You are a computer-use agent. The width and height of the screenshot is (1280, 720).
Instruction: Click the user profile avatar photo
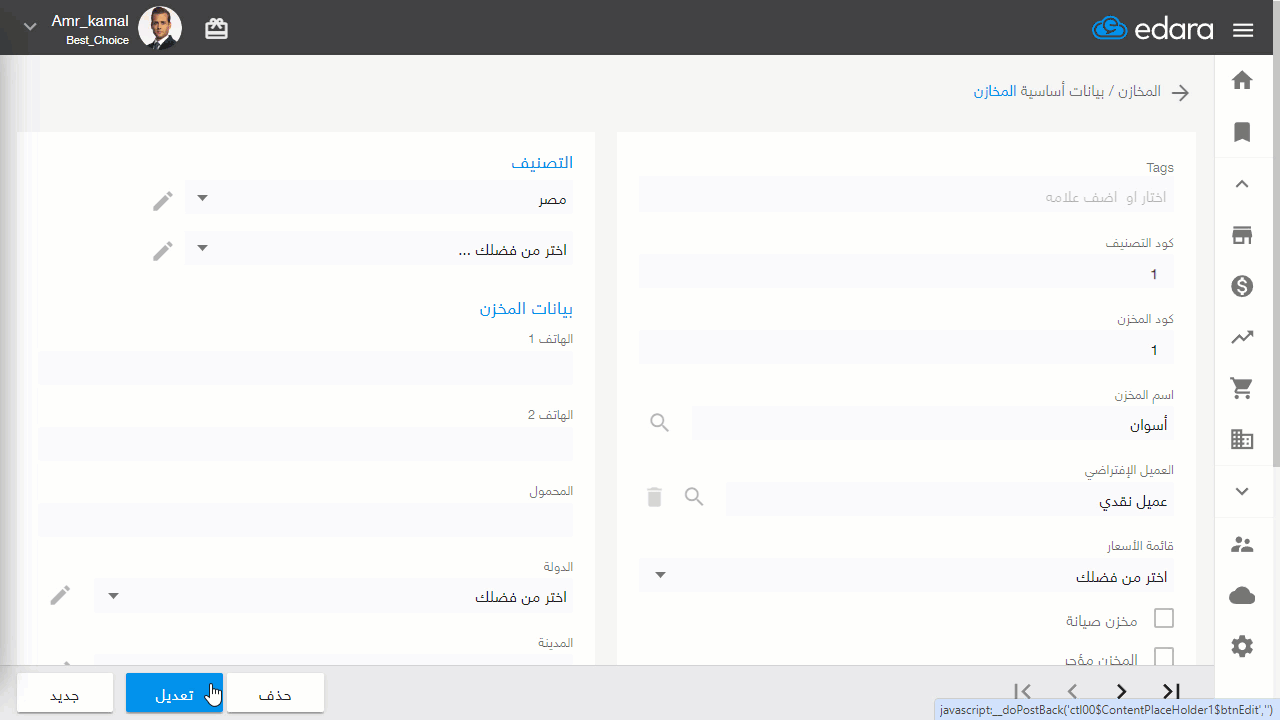click(x=160, y=28)
